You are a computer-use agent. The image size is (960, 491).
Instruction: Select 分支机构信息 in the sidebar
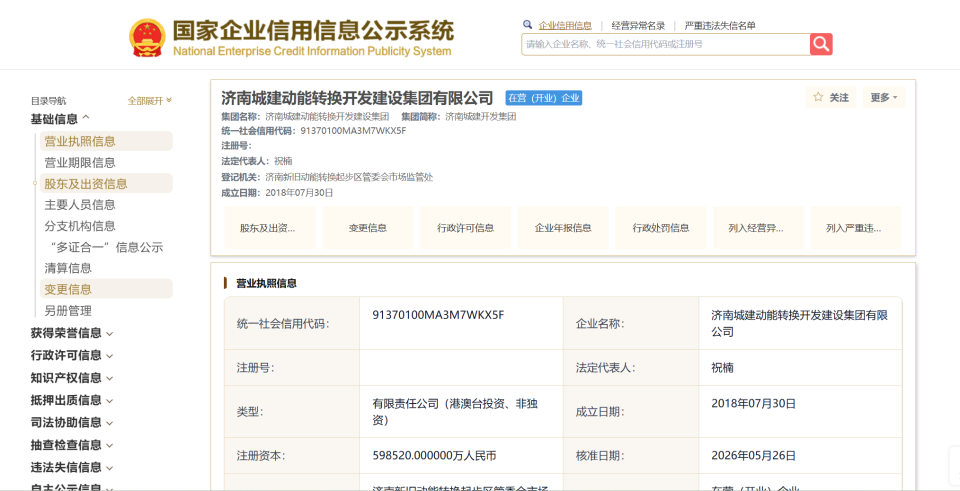click(x=80, y=226)
